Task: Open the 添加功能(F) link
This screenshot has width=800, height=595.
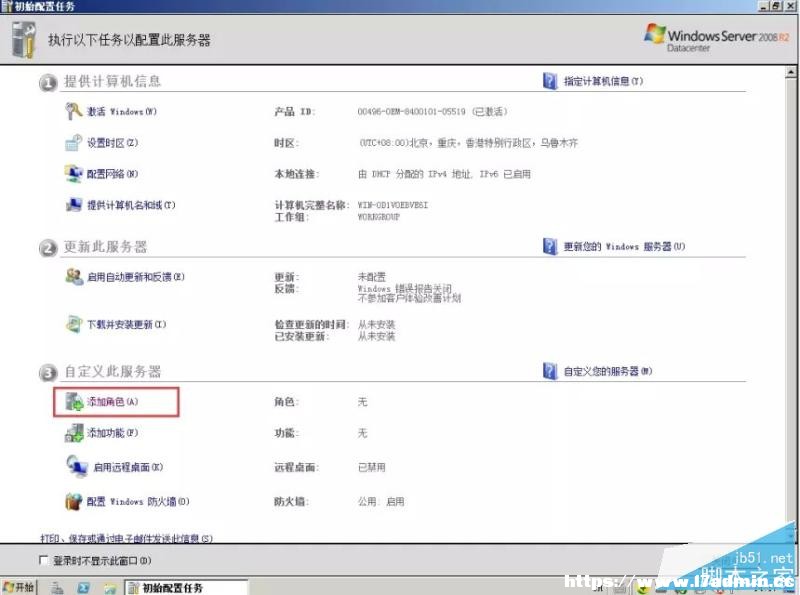Action: (112, 433)
